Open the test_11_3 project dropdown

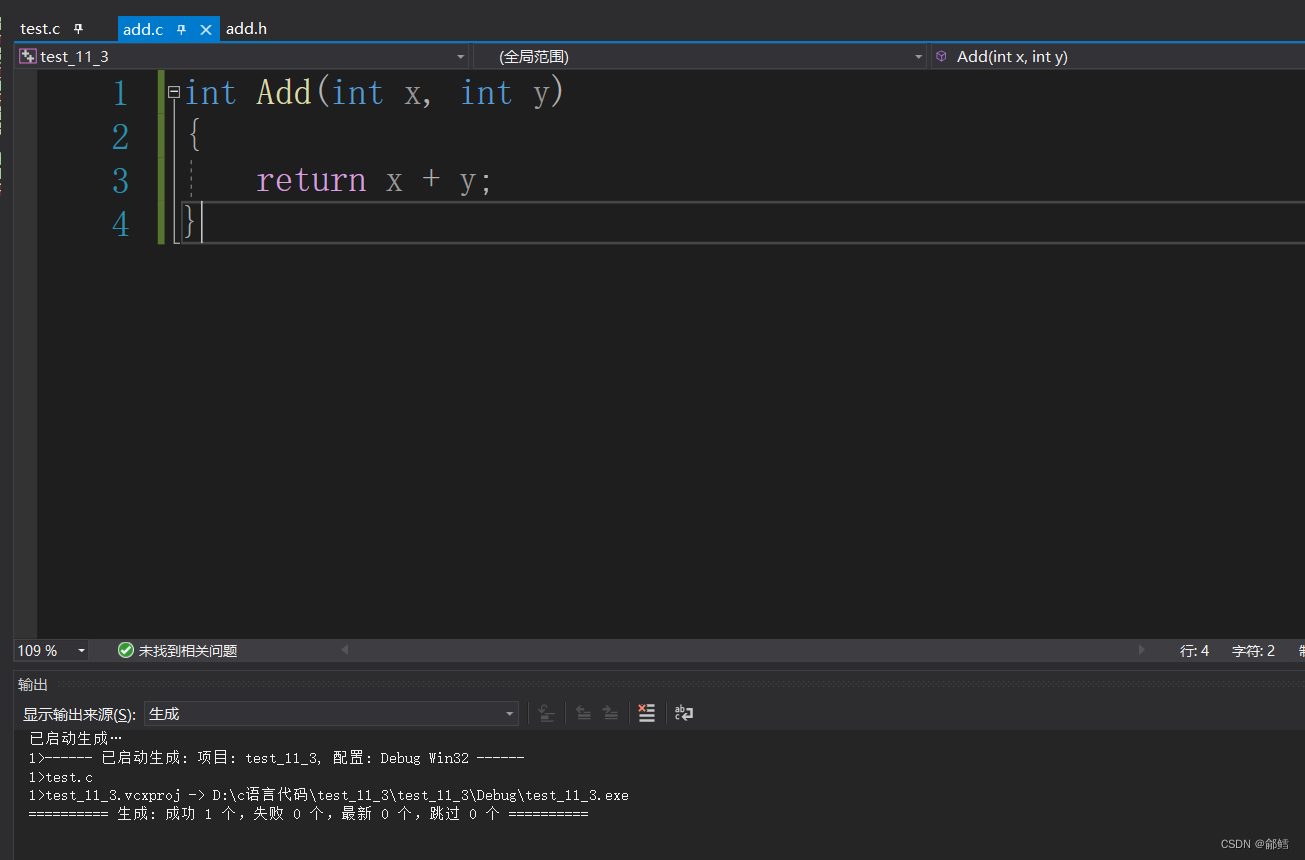242,57
